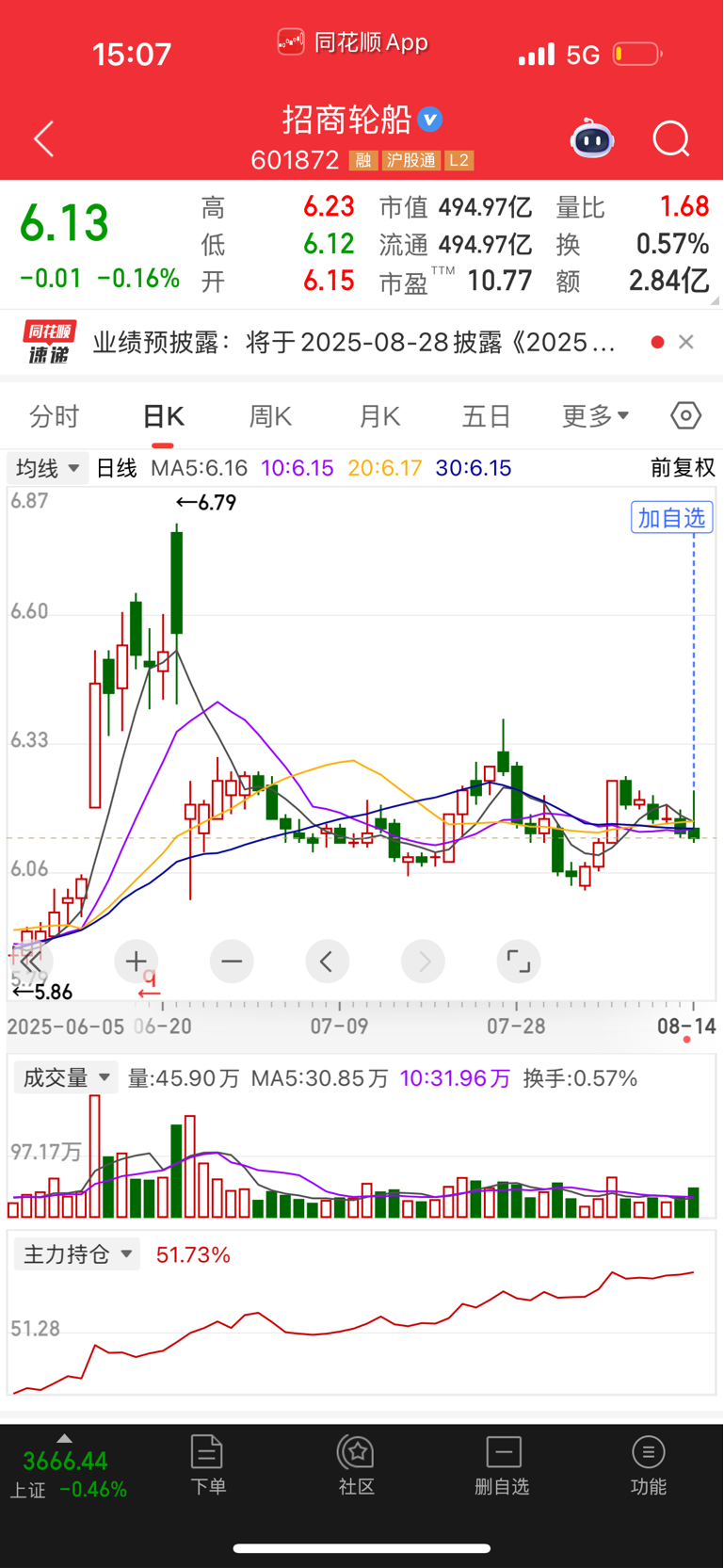Screen dimensions: 724x1568
Task: Switch to 分时 tab
Action: 55,416
